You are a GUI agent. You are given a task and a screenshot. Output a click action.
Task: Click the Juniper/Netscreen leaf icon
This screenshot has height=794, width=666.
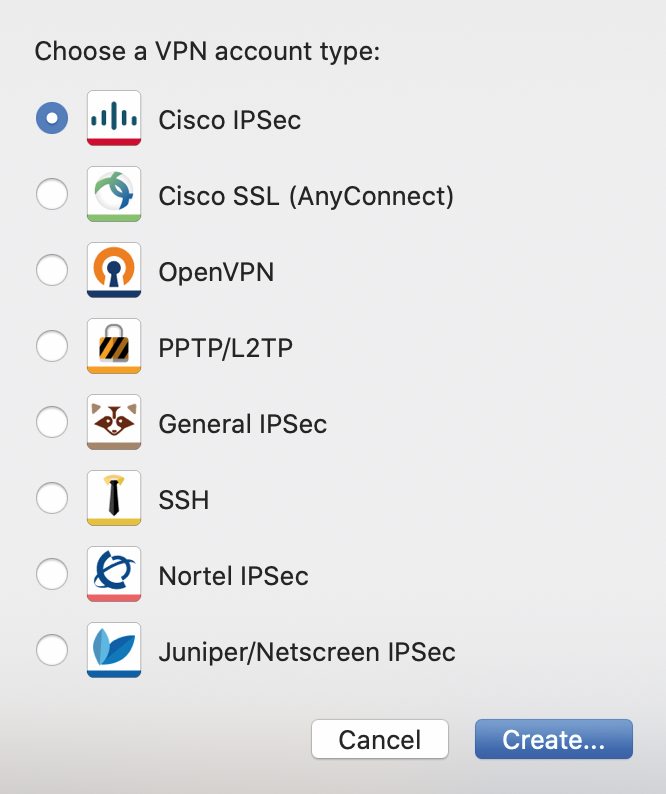pyautogui.click(x=114, y=650)
